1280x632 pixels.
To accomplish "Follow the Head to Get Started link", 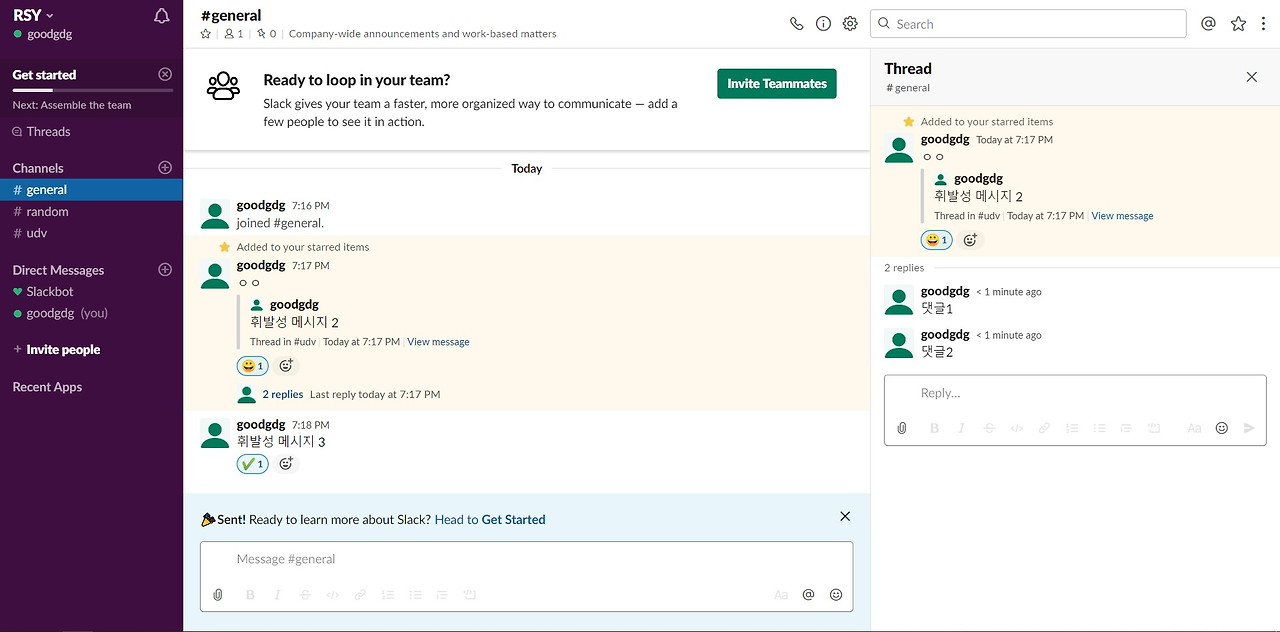I will click(x=490, y=520).
